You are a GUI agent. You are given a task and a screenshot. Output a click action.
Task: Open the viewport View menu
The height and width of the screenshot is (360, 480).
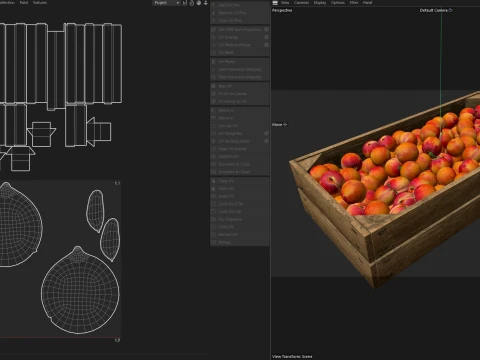click(x=285, y=3)
